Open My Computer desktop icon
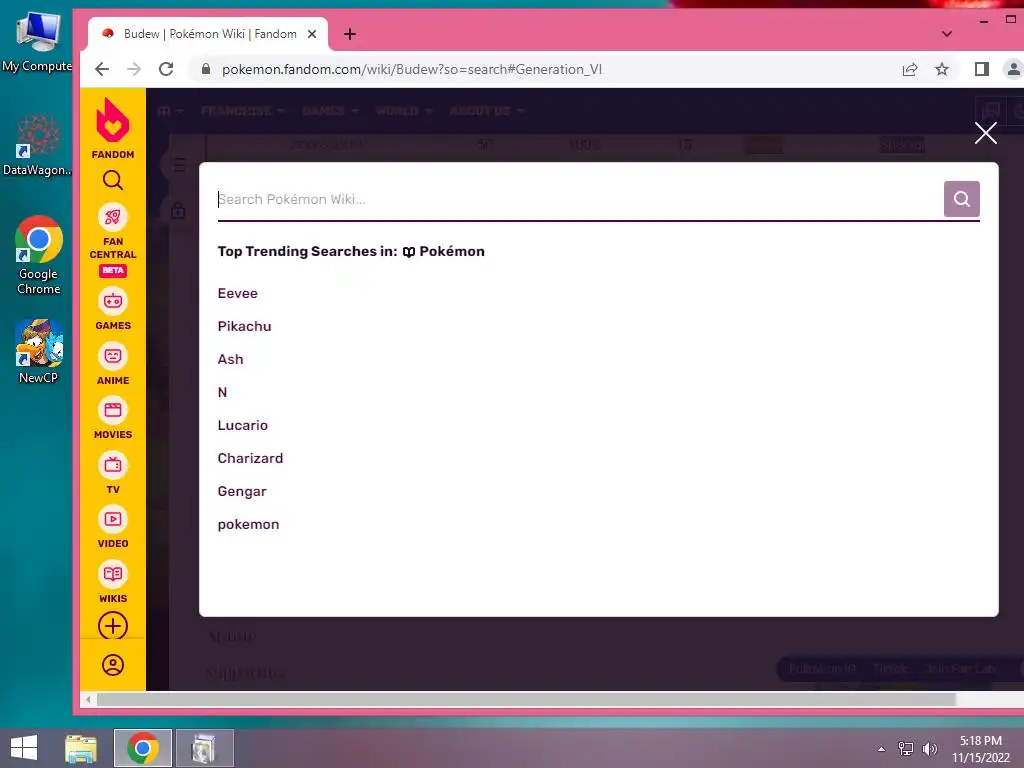Viewport: 1024px width, 768px height. (37, 42)
